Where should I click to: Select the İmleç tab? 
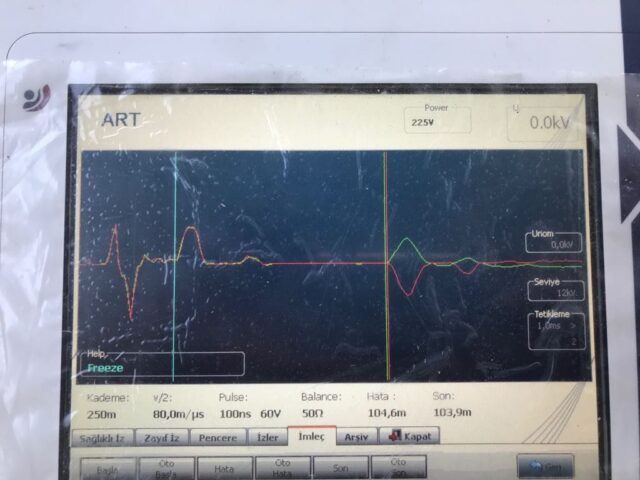(x=313, y=437)
